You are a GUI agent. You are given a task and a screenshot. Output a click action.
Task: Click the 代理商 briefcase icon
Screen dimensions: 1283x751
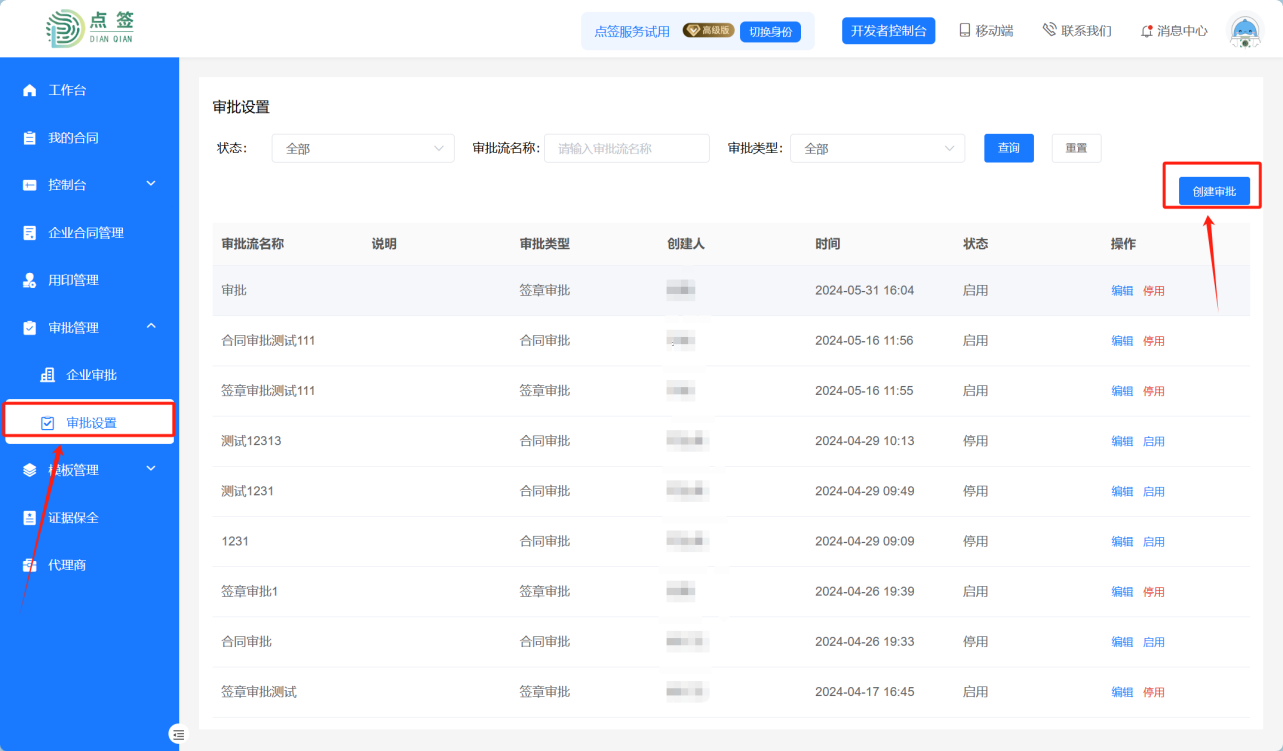click(x=29, y=565)
